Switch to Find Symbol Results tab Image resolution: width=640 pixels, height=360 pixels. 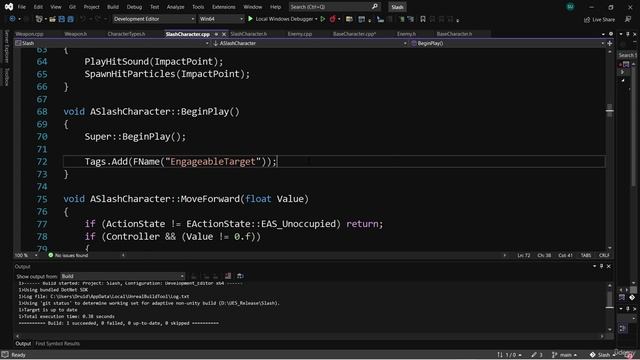(x=58, y=344)
